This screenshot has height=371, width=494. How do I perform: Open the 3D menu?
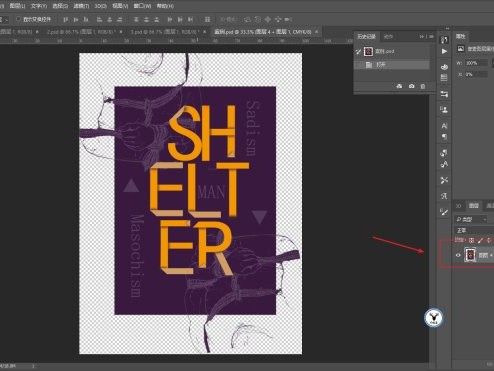(x=100, y=6)
